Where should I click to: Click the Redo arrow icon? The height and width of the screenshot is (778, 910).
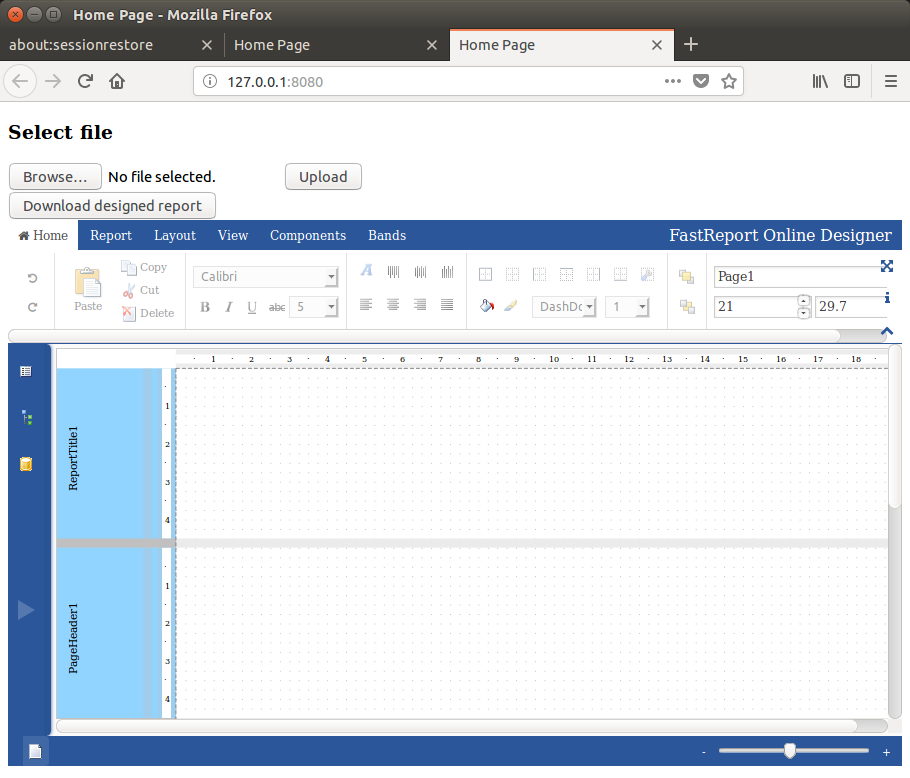click(x=32, y=308)
